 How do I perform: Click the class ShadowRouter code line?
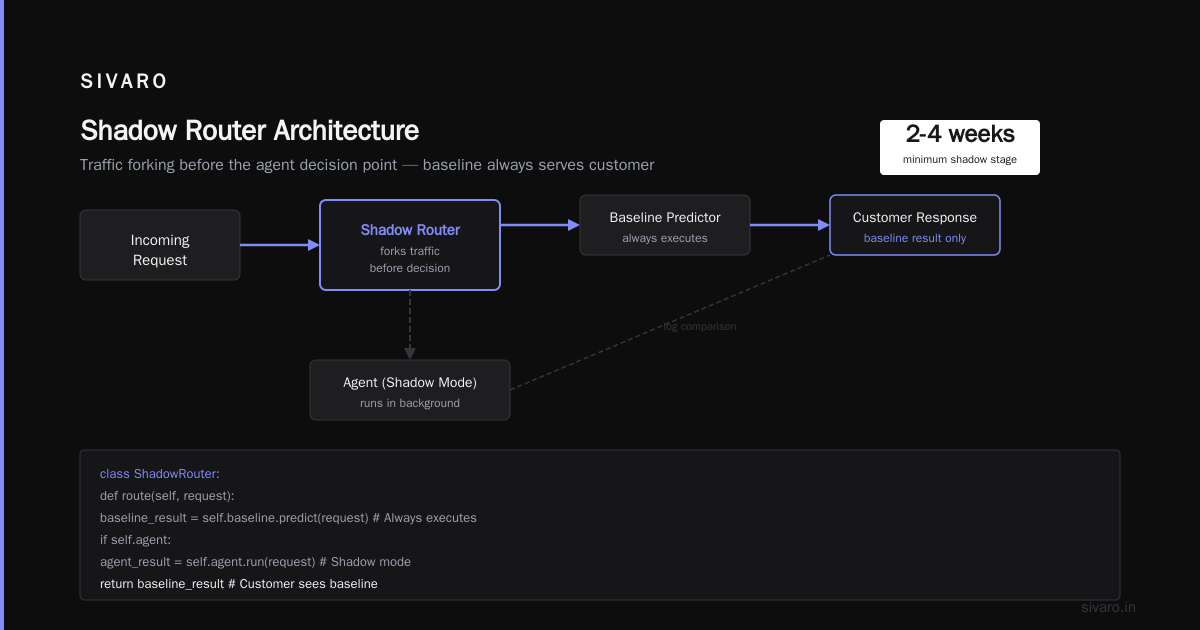point(160,474)
